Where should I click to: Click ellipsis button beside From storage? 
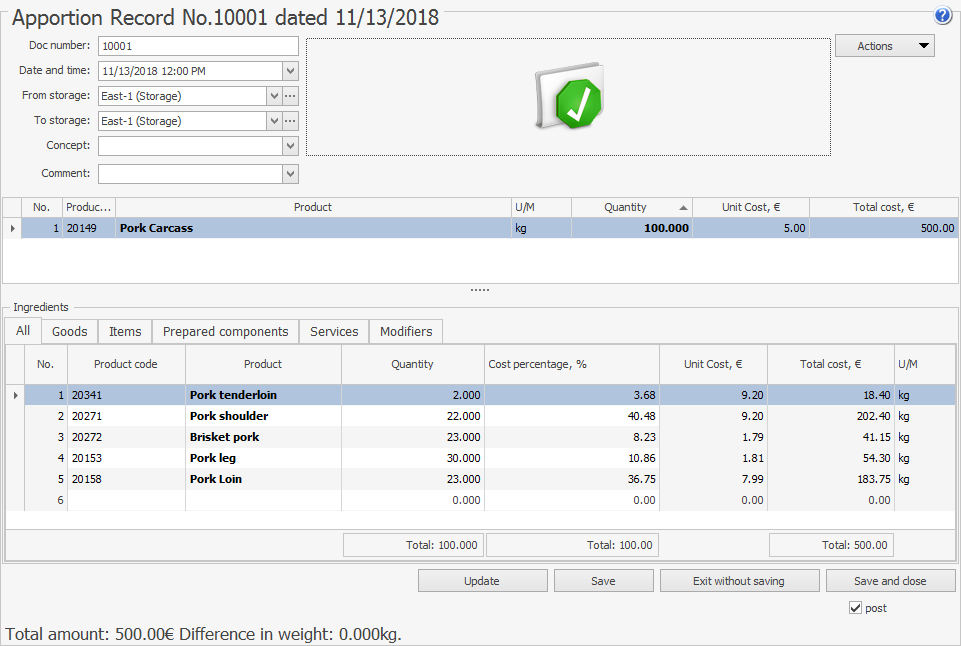pos(290,96)
